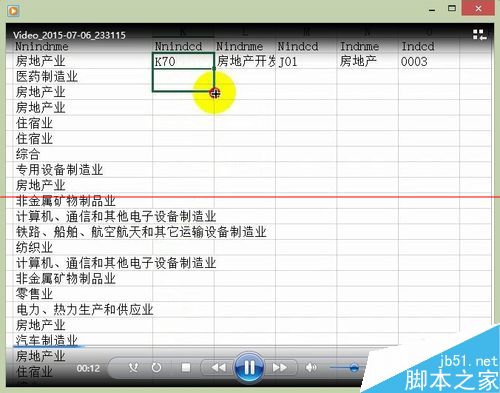The height and width of the screenshot is (393, 500).
Task: Select the 房地产开发 cell
Action: click(x=245, y=61)
